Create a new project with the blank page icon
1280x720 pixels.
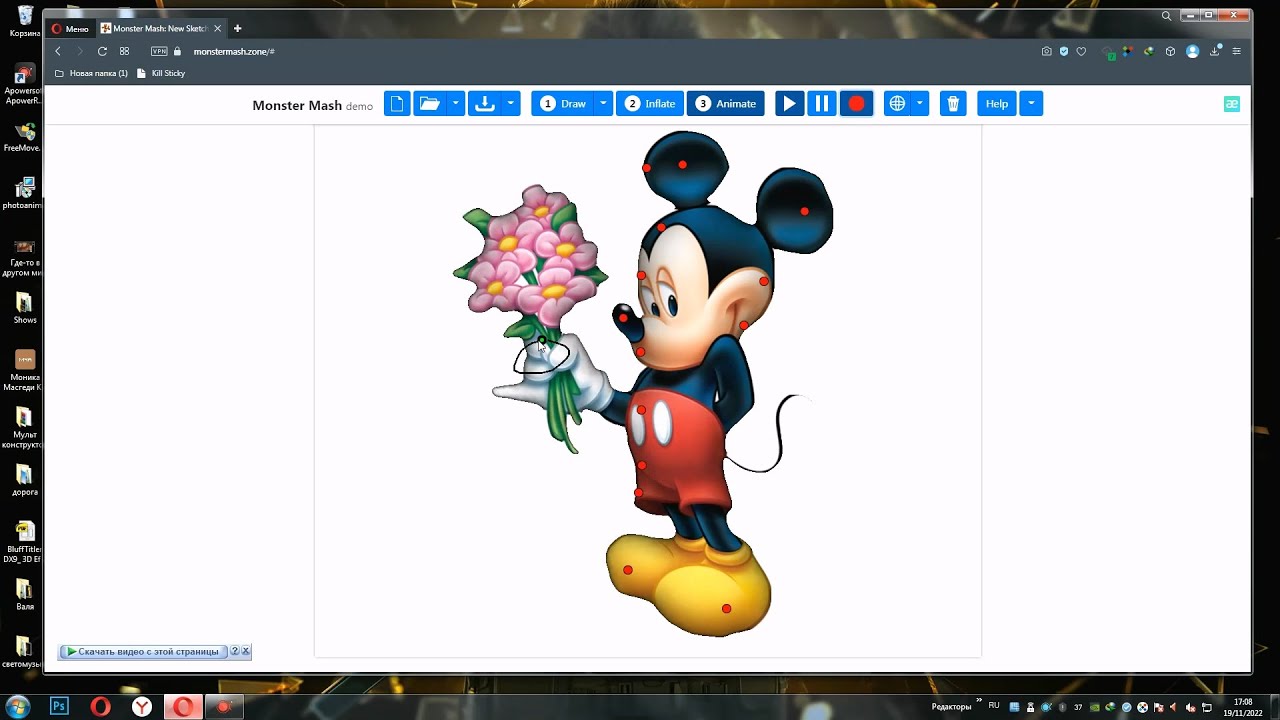[x=397, y=104]
